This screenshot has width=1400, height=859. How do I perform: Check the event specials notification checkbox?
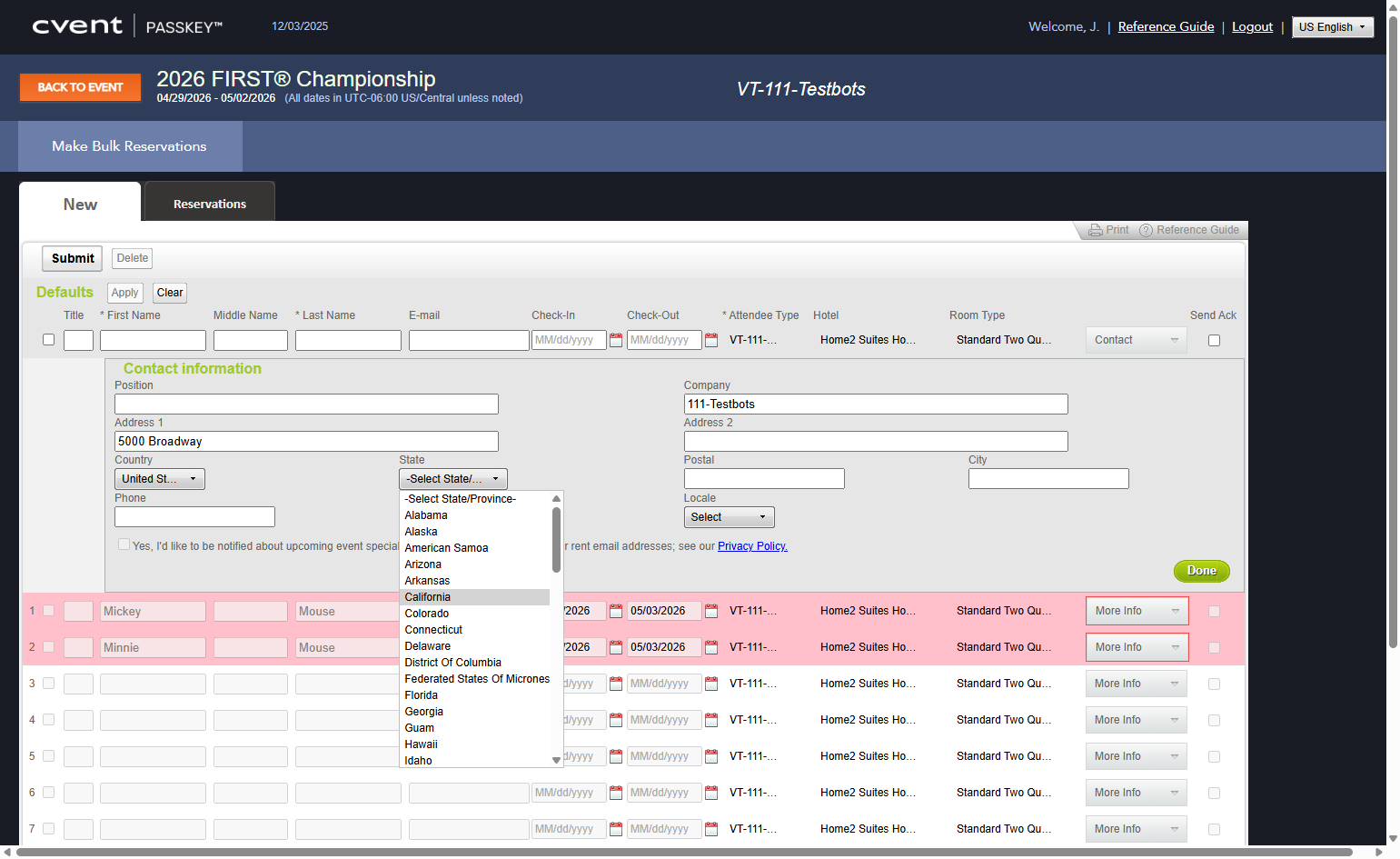pos(124,544)
